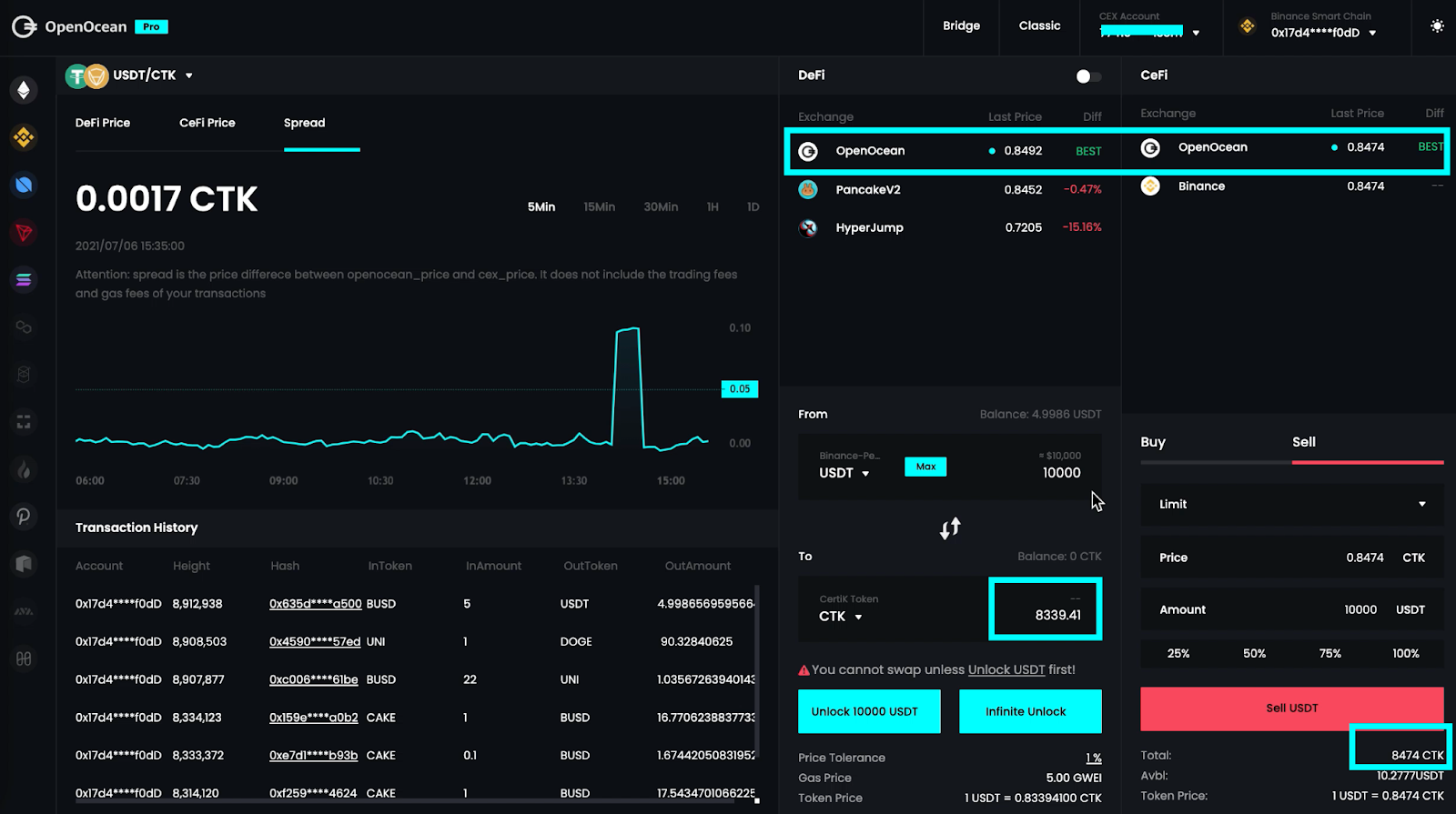Image resolution: width=1456 pixels, height=814 pixels.
Task: Choose the 5Min chart interval
Action: (541, 207)
